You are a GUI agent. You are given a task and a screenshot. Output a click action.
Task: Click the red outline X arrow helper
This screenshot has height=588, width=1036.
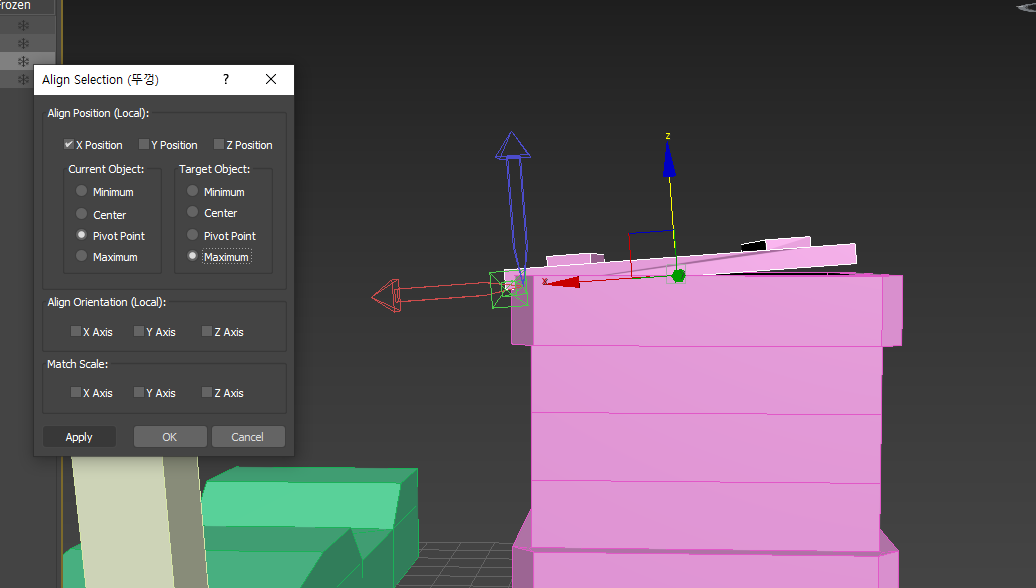point(387,295)
